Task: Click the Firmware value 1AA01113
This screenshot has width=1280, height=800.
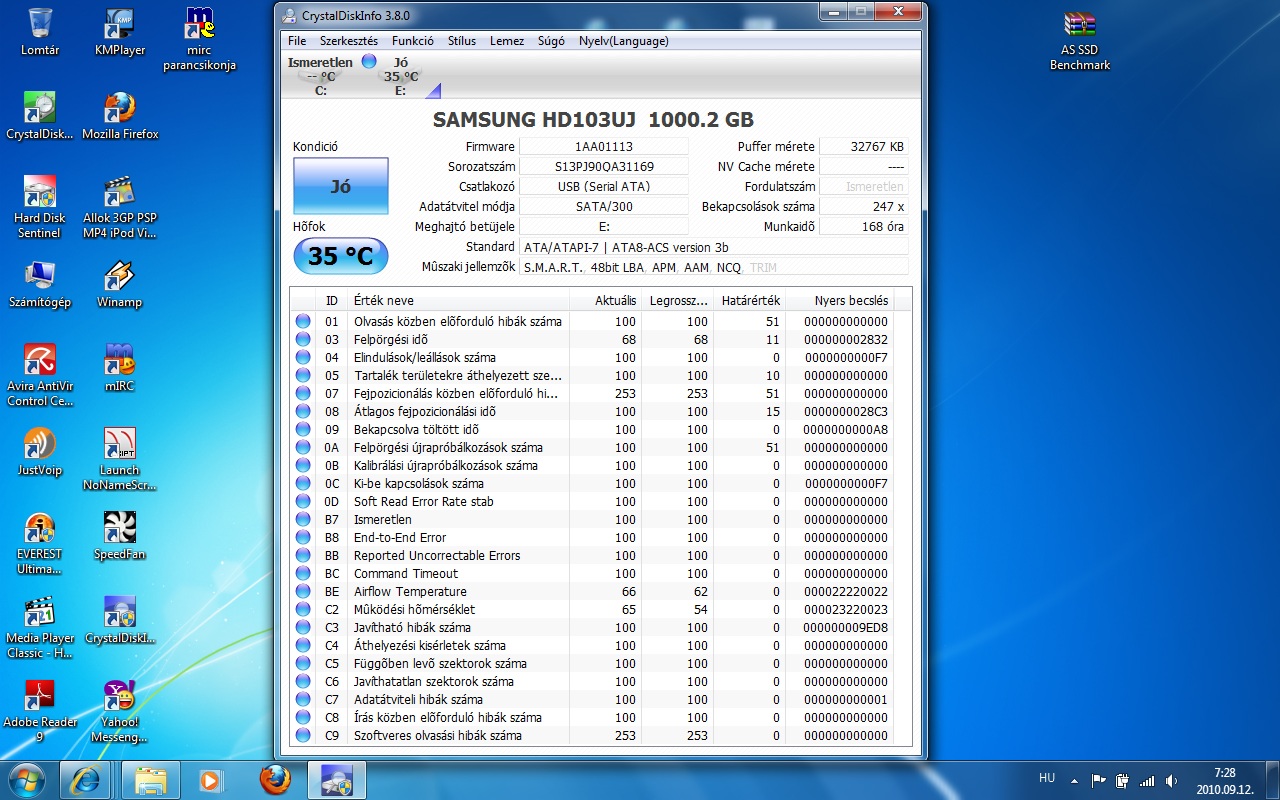Action: (x=604, y=146)
